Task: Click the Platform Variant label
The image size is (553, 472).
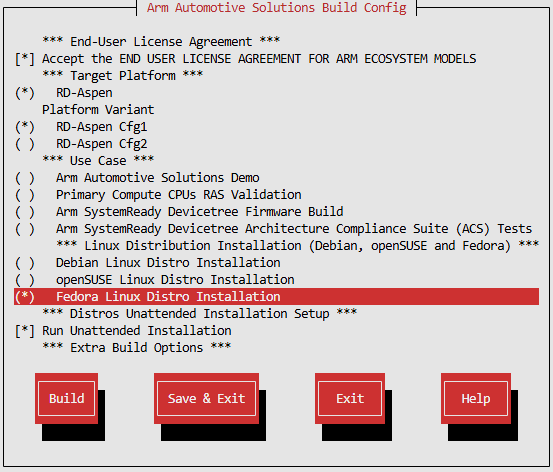Action: (98, 110)
